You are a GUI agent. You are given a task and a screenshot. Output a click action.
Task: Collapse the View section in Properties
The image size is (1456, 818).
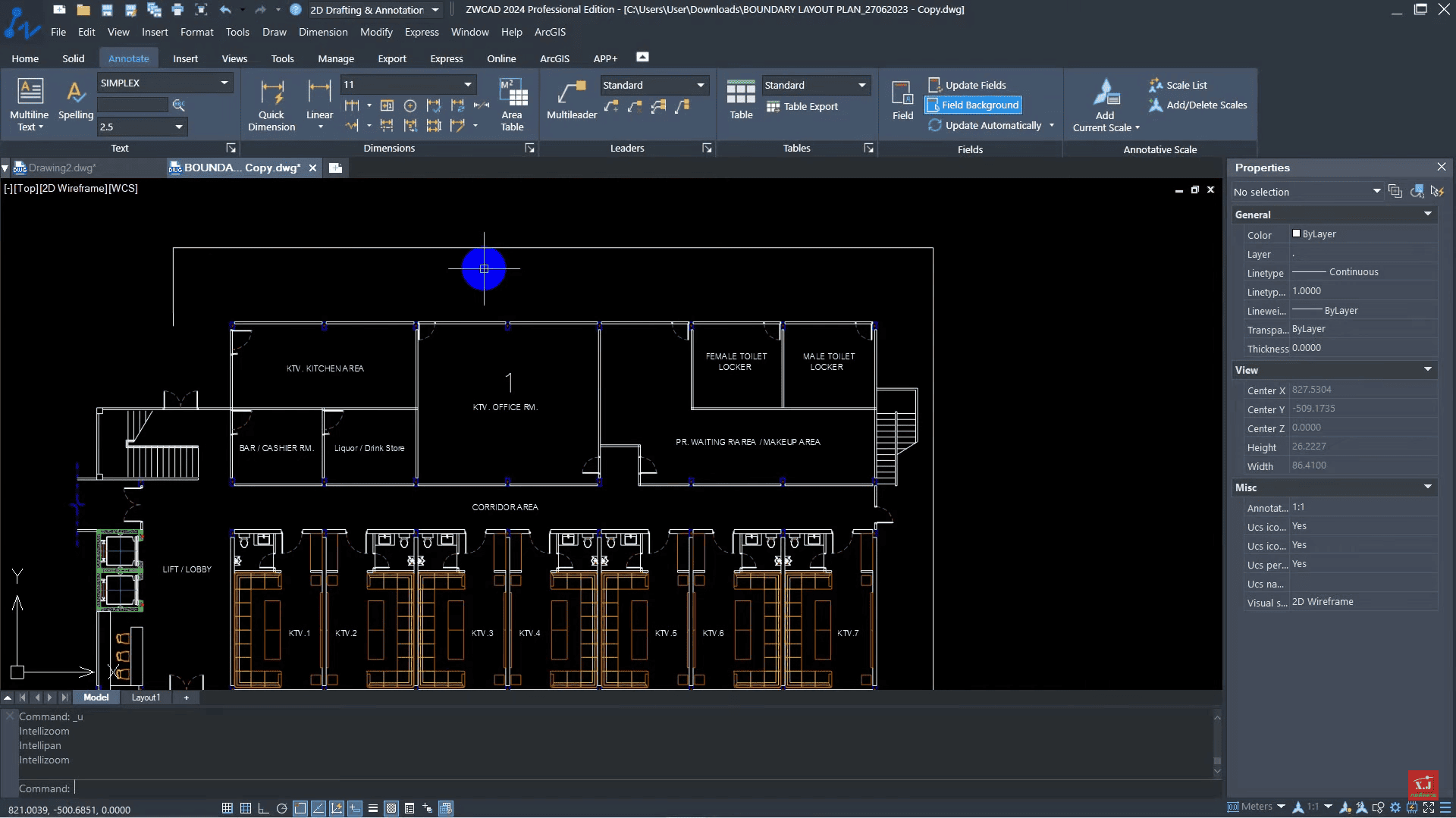coord(1428,370)
